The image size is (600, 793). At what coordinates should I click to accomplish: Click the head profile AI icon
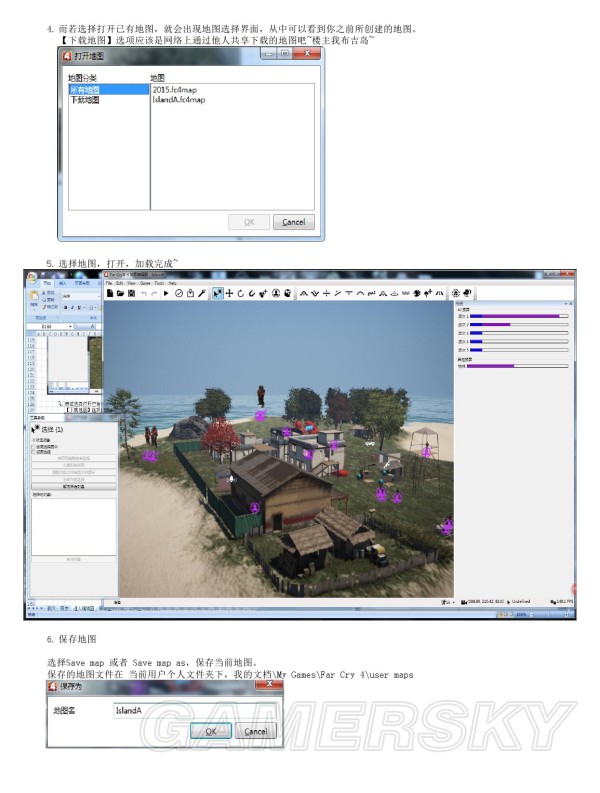287,293
